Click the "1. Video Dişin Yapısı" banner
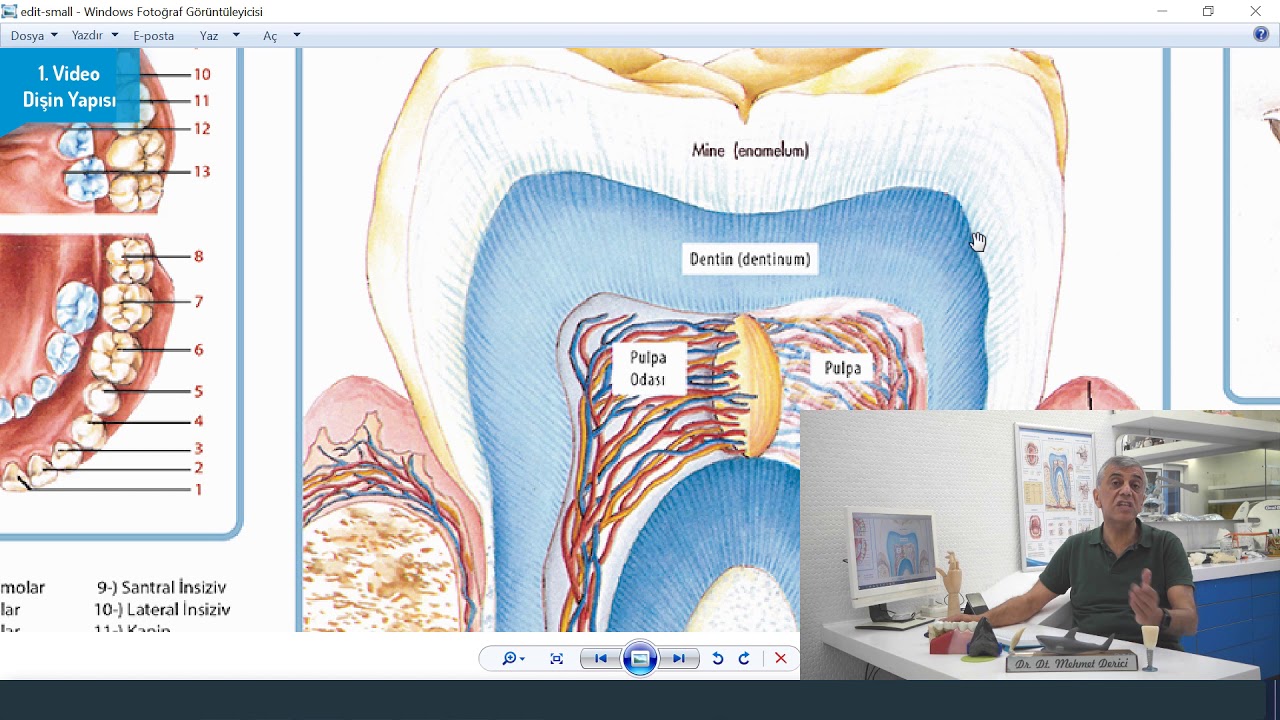Image resolution: width=1280 pixels, height=720 pixels. pyautogui.click(x=69, y=87)
